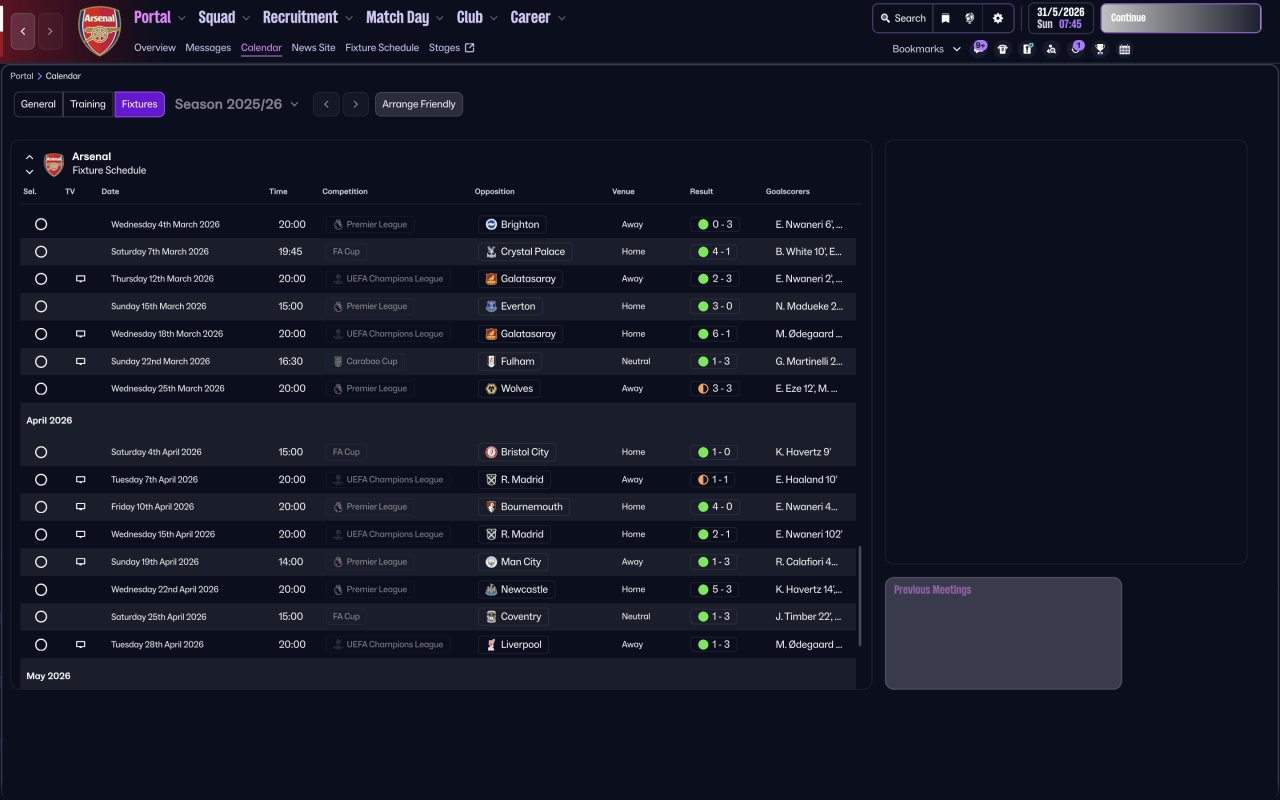Viewport: 1280px width, 800px height.
Task: Click the Liverpool opposition team badge
Action: tap(491, 645)
